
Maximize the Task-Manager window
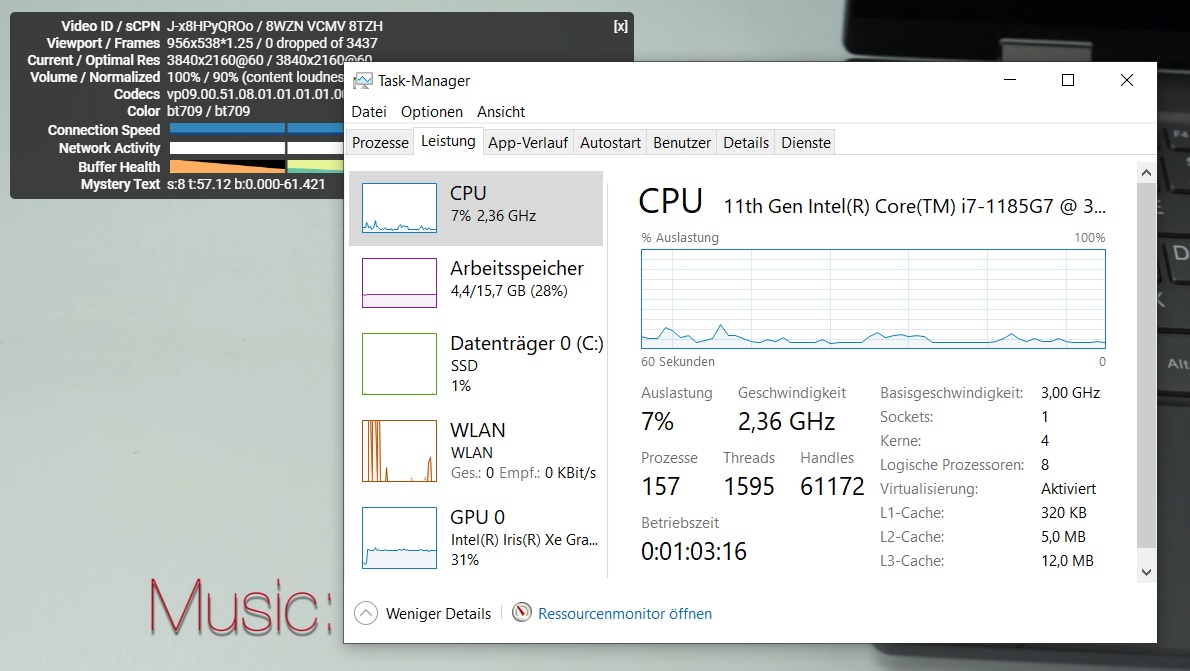point(1068,80)
